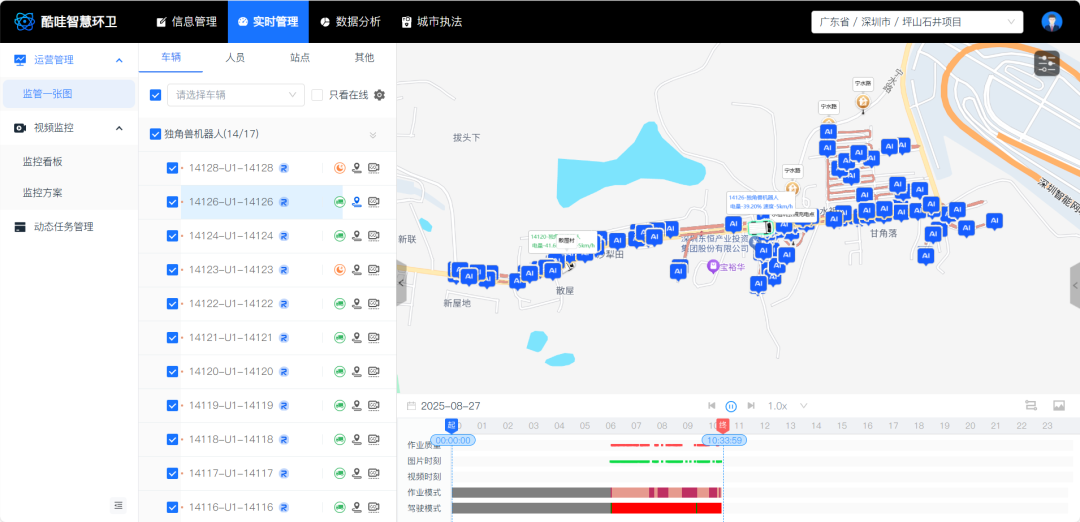
Task: Click the location pin icon for vehicle 14126-U1-14126
Action: click(356, 202)
